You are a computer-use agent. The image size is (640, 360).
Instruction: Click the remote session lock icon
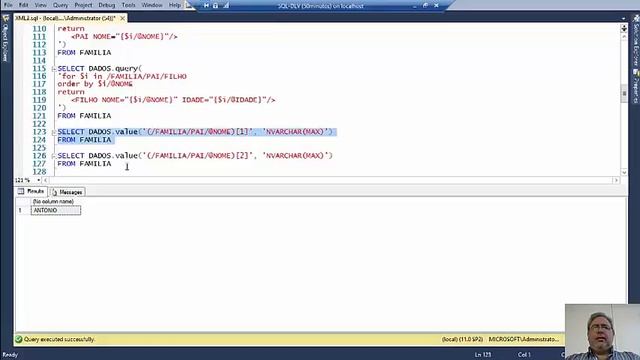(x=216, y=6)
